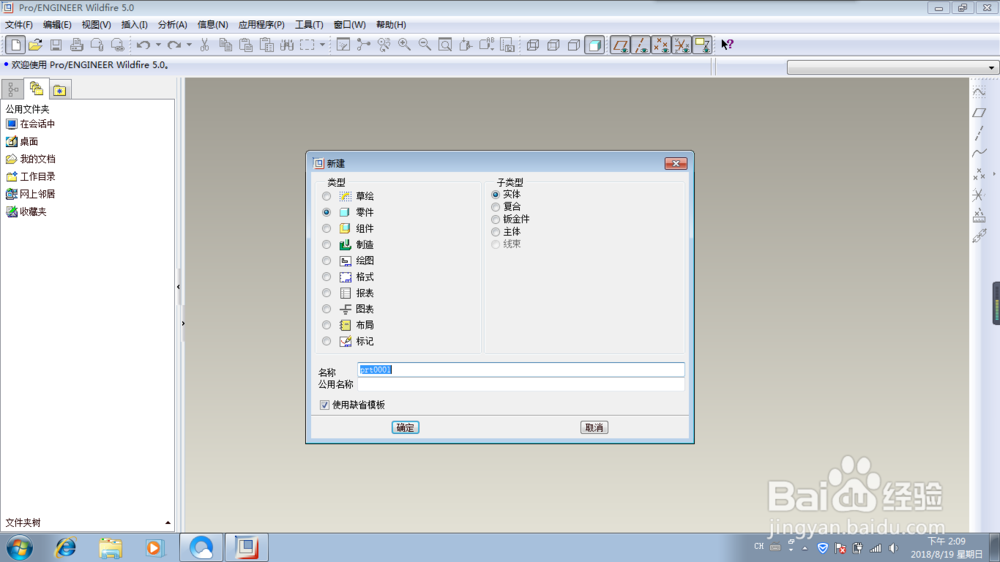Expand the 文件夹树 panel arrow
The image size is (1000, 562).
click(168, 523)
